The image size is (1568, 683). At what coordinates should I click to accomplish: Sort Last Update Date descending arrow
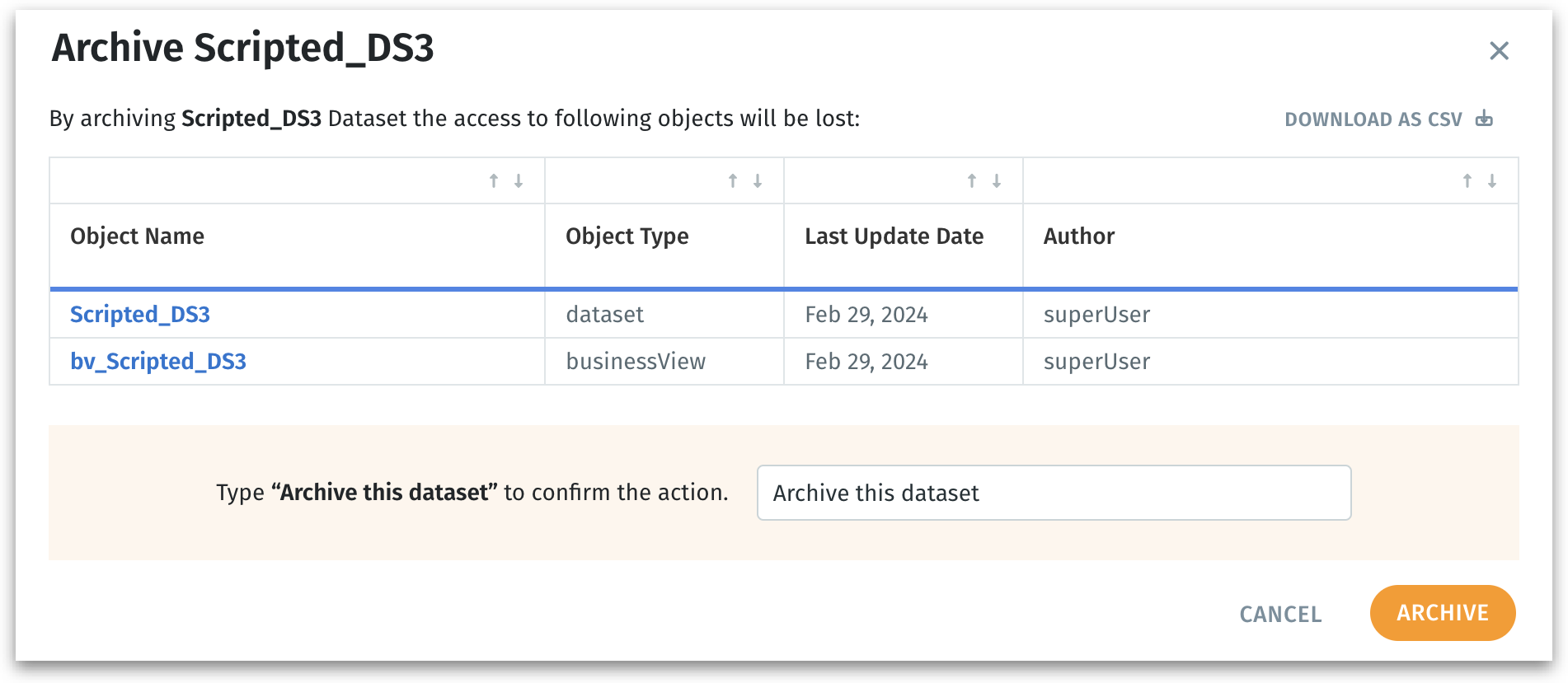click(x=997, y=180)
